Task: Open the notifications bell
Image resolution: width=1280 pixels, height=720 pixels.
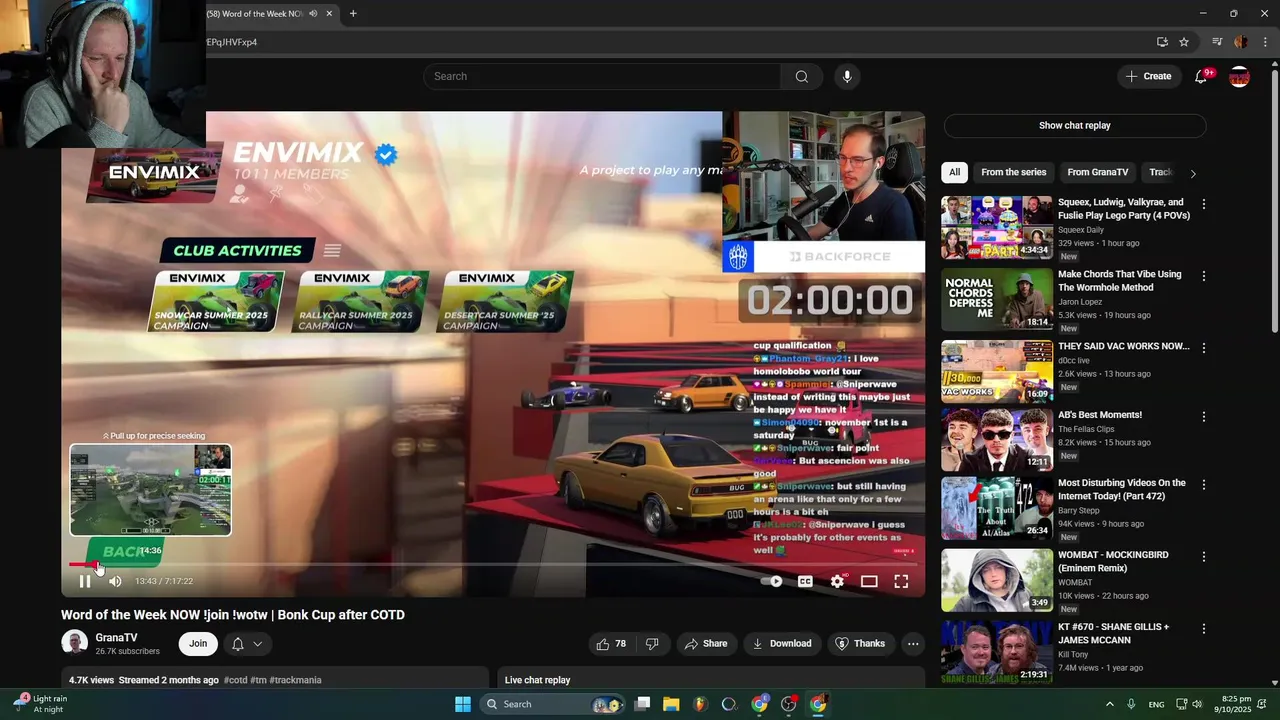Action: [x=1201, y=77]
